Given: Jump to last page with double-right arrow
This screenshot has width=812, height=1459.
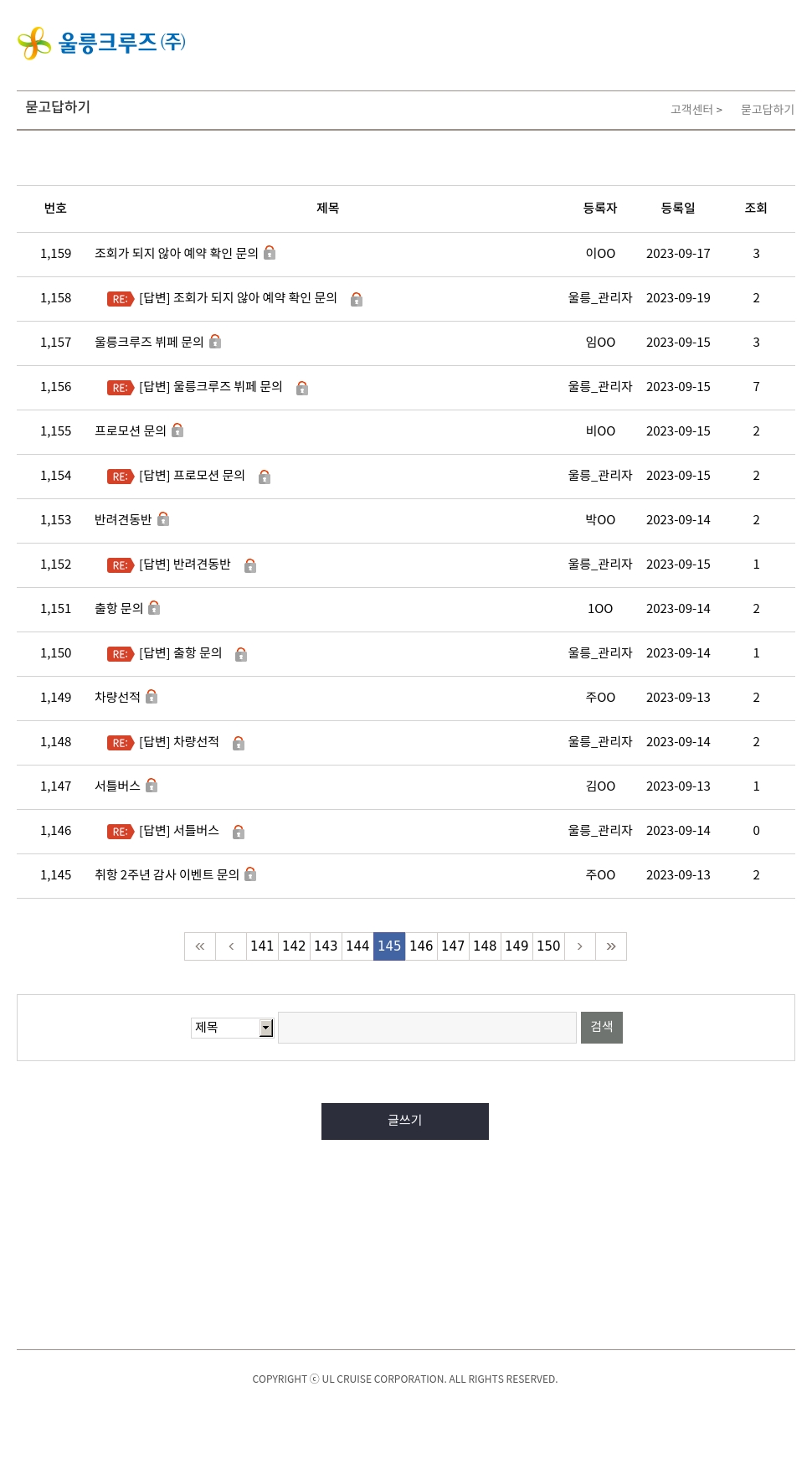Looking at the screenshot, I should coord(611,946).
